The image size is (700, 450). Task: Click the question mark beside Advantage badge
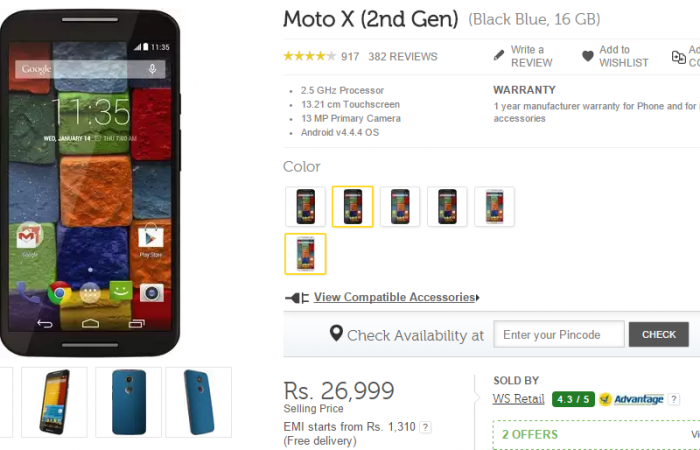click(674, 399)
